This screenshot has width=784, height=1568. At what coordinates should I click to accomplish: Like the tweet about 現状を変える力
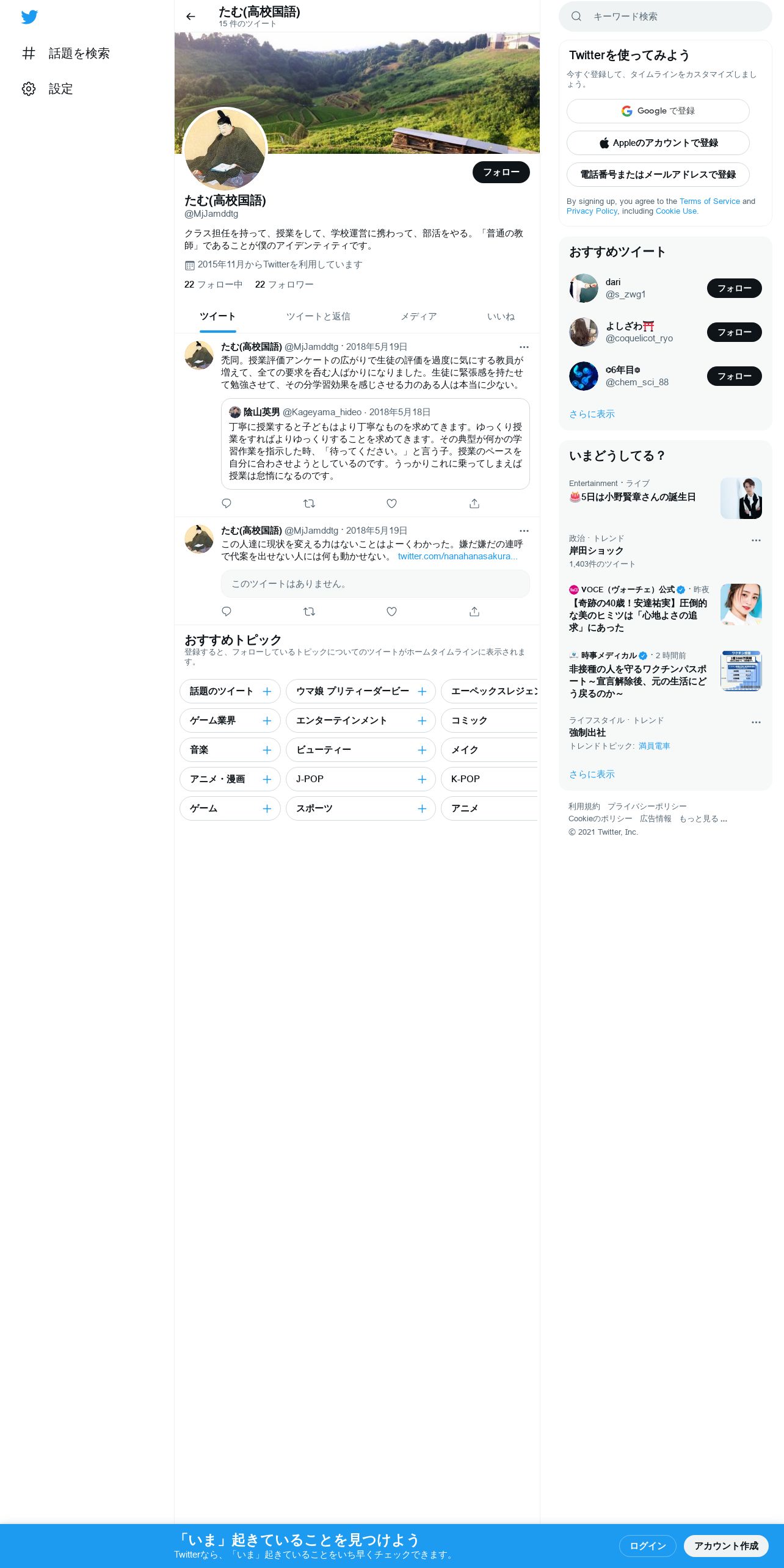pyautogui.click(x=391, y=611)
